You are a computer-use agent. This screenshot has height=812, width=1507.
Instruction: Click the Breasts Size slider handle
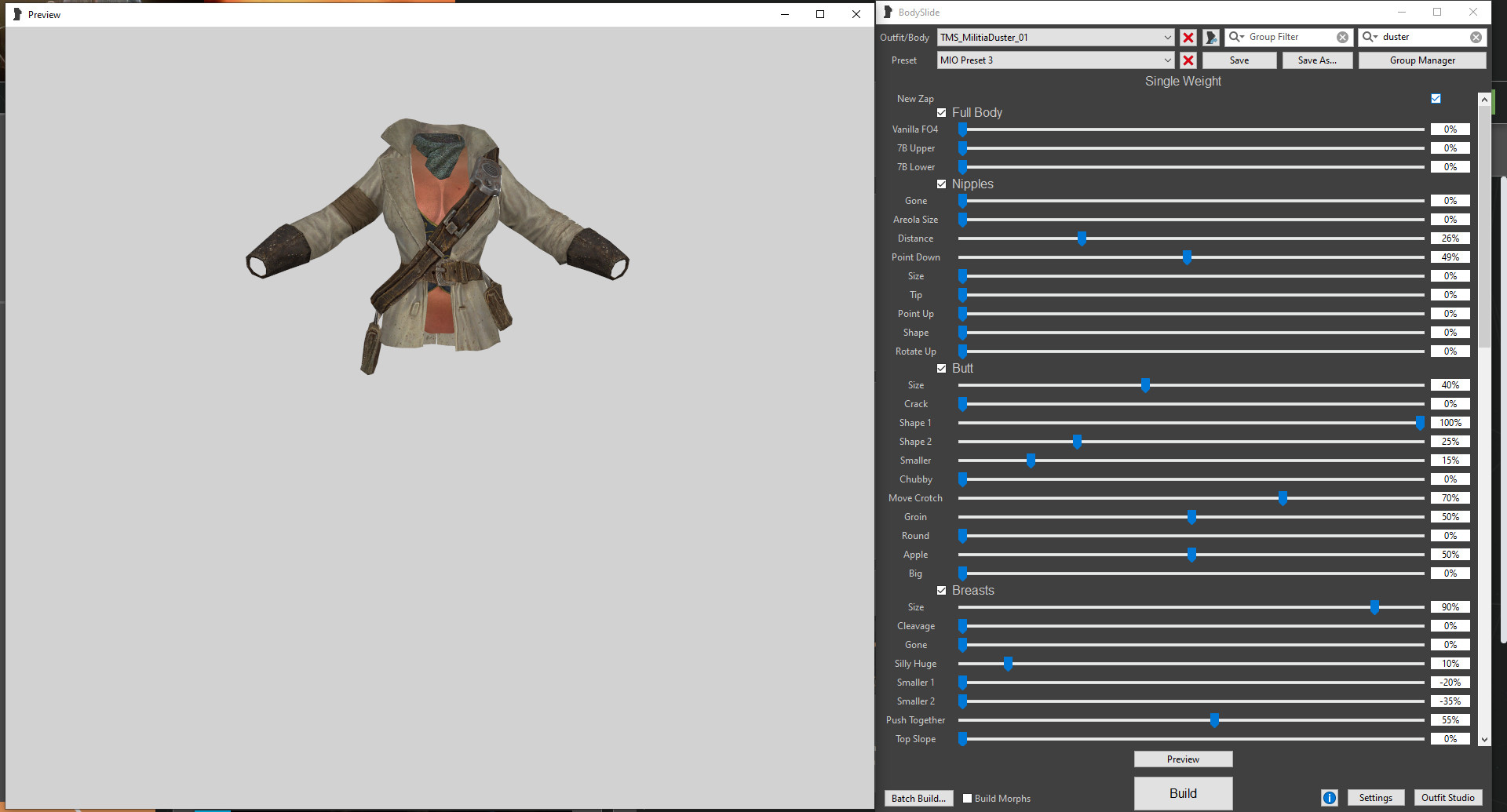point(1374,607)
